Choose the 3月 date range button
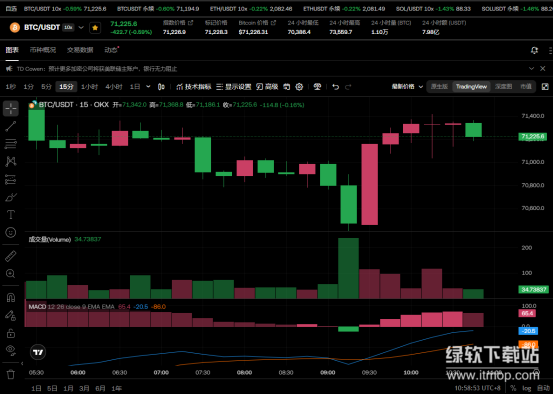The height and width of the screenshot is (395, 554). tap(84, 388)
